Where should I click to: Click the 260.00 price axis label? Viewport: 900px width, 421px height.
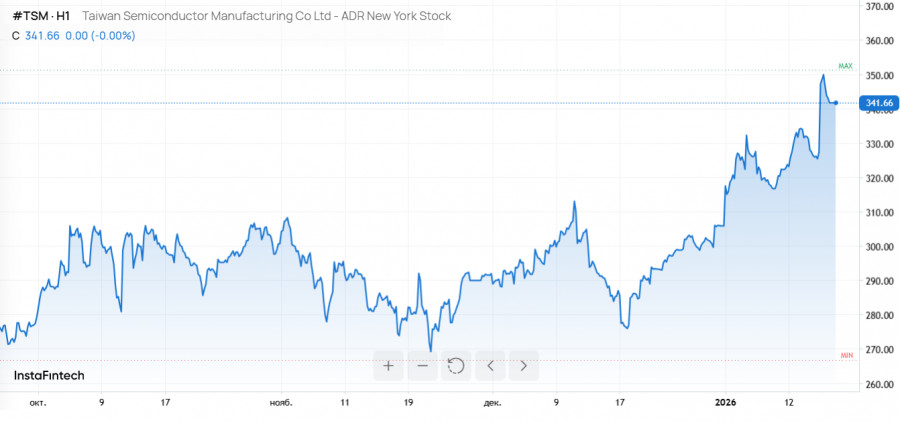click(x=878, y=384)
